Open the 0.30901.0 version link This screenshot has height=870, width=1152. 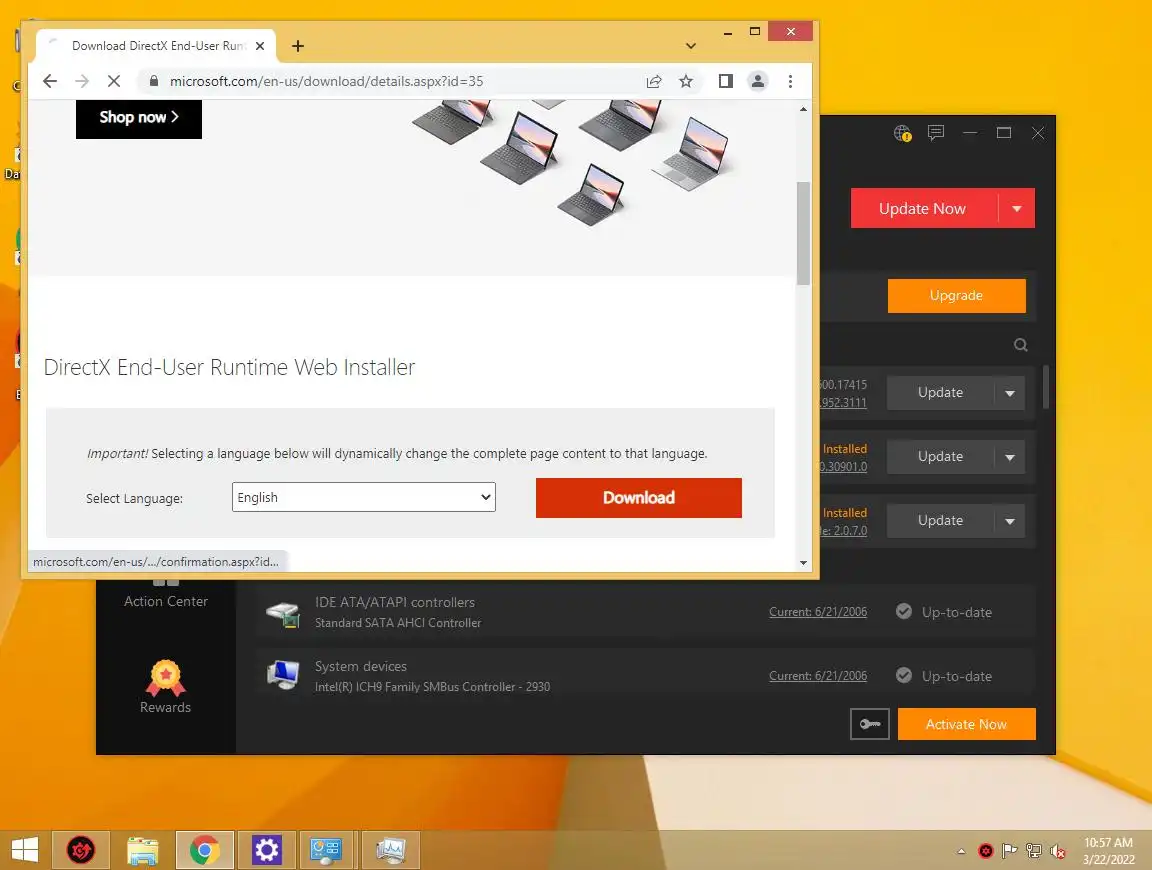pos(843,467)
